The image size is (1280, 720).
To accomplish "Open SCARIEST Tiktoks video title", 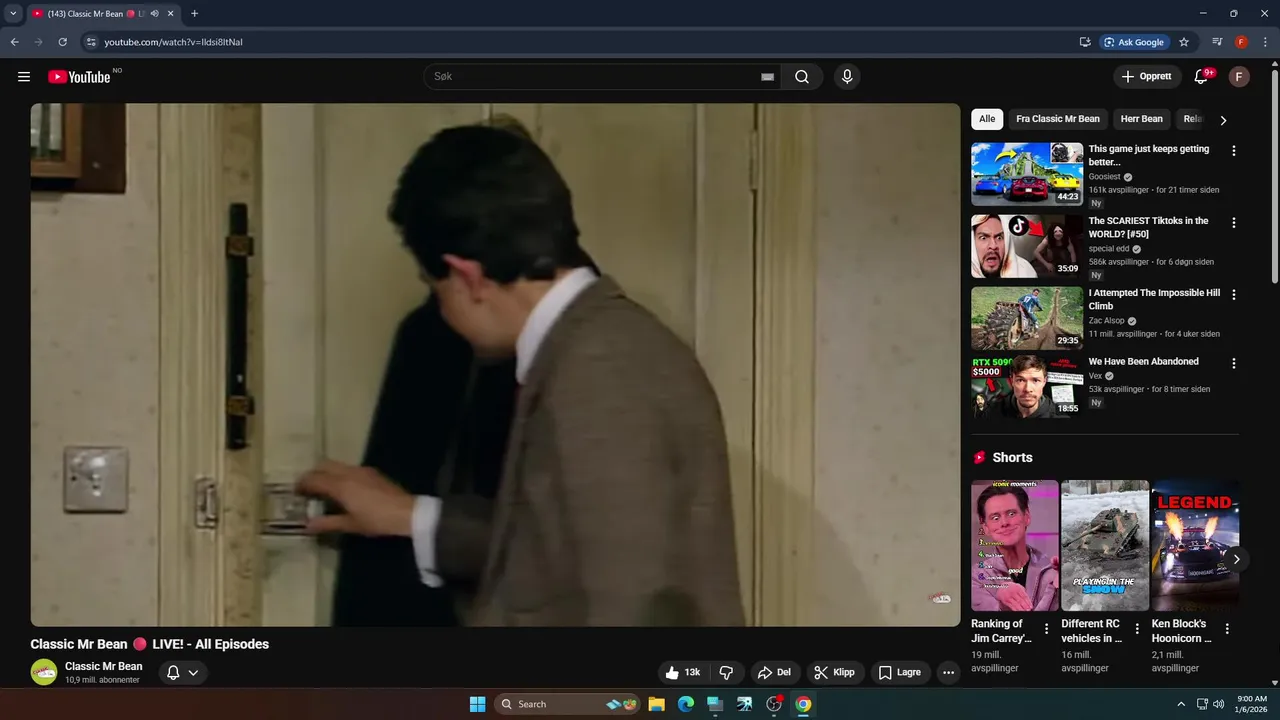I will (x=1148, y=227).
